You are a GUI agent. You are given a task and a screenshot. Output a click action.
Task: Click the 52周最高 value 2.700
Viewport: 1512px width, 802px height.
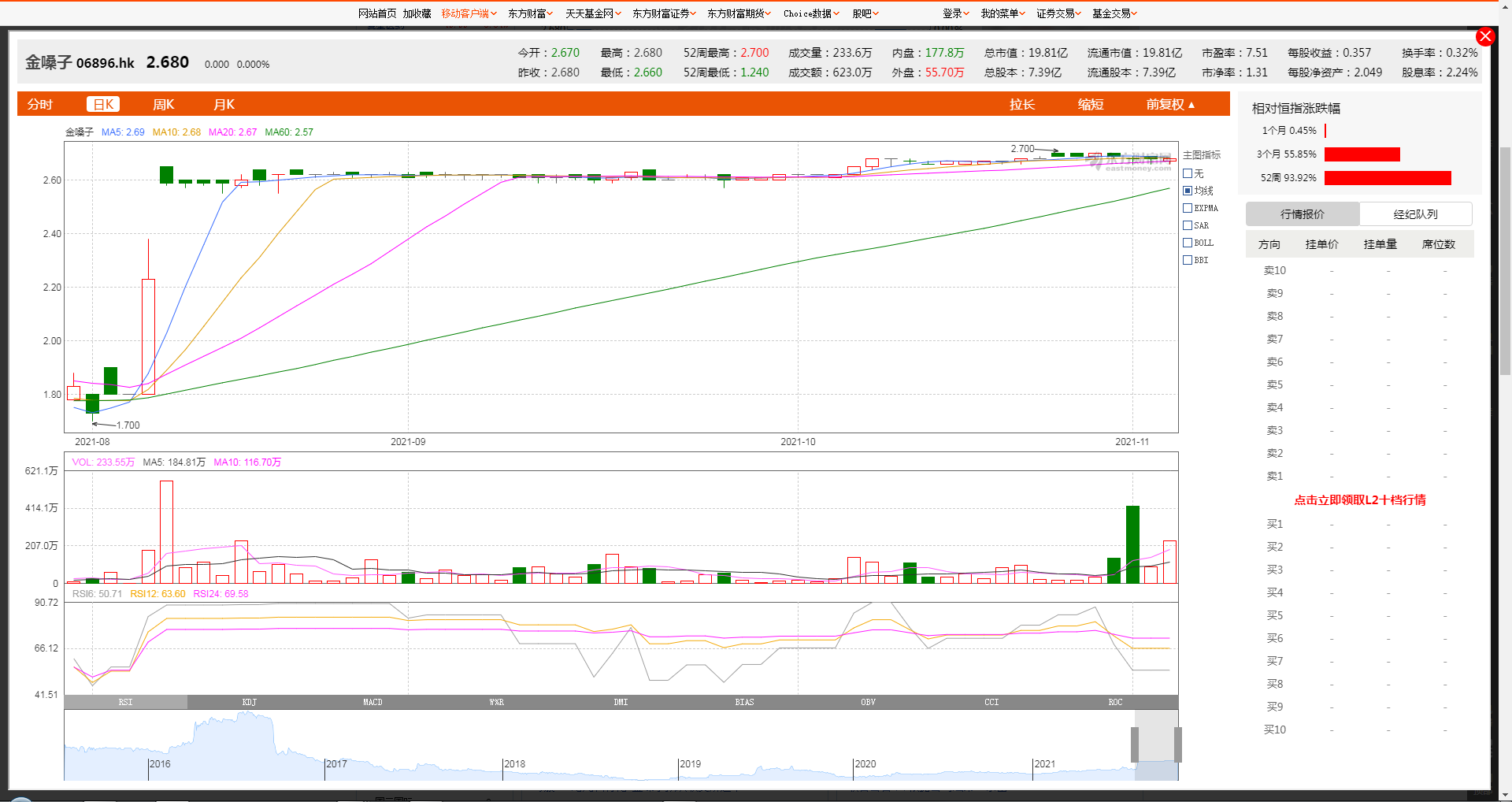[x=754, y=53]
